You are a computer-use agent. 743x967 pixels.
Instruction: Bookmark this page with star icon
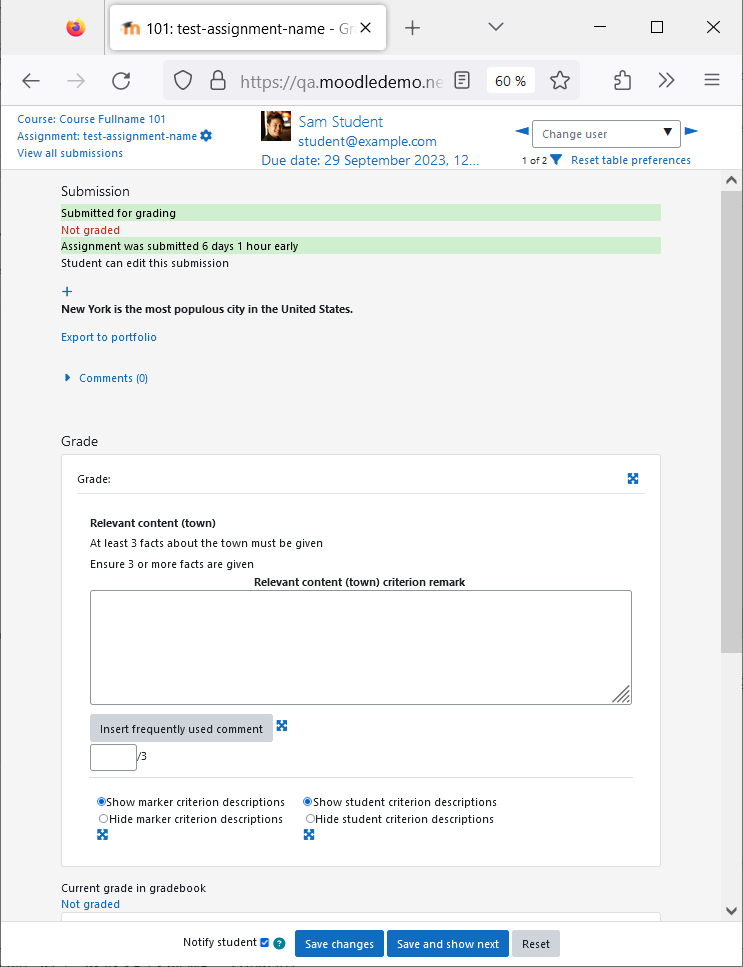[x=560, y=80]
